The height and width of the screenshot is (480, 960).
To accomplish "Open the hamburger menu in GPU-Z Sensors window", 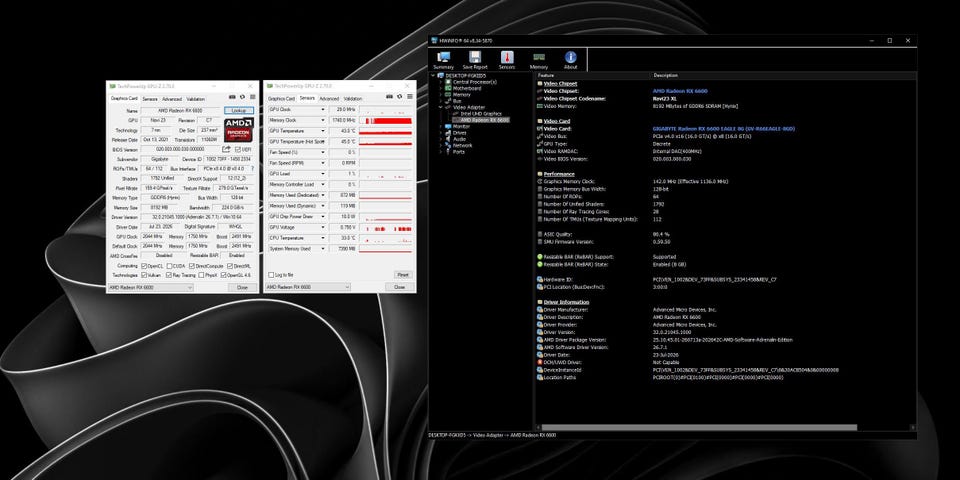I will 410,97.
